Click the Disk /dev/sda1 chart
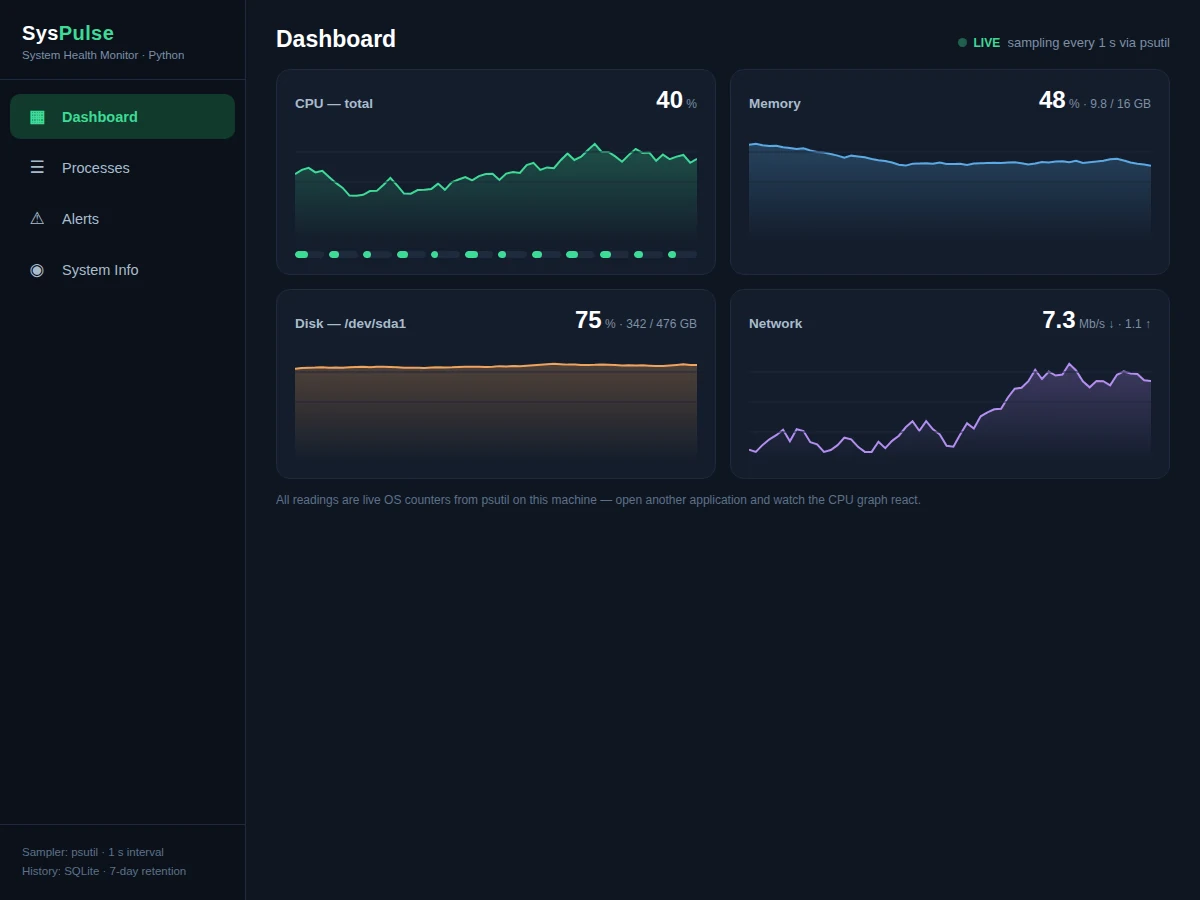1200x900 pixels. click(496, 403)
